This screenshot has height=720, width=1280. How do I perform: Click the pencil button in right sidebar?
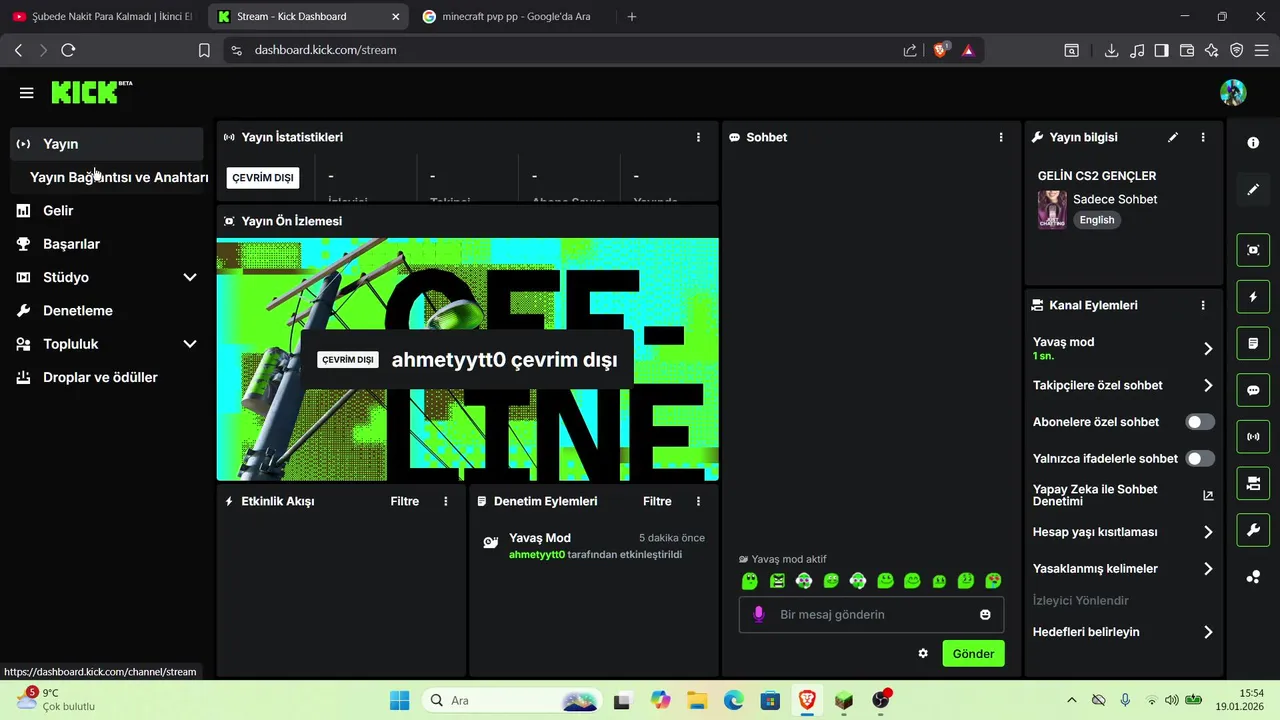tap(1253, 190)
